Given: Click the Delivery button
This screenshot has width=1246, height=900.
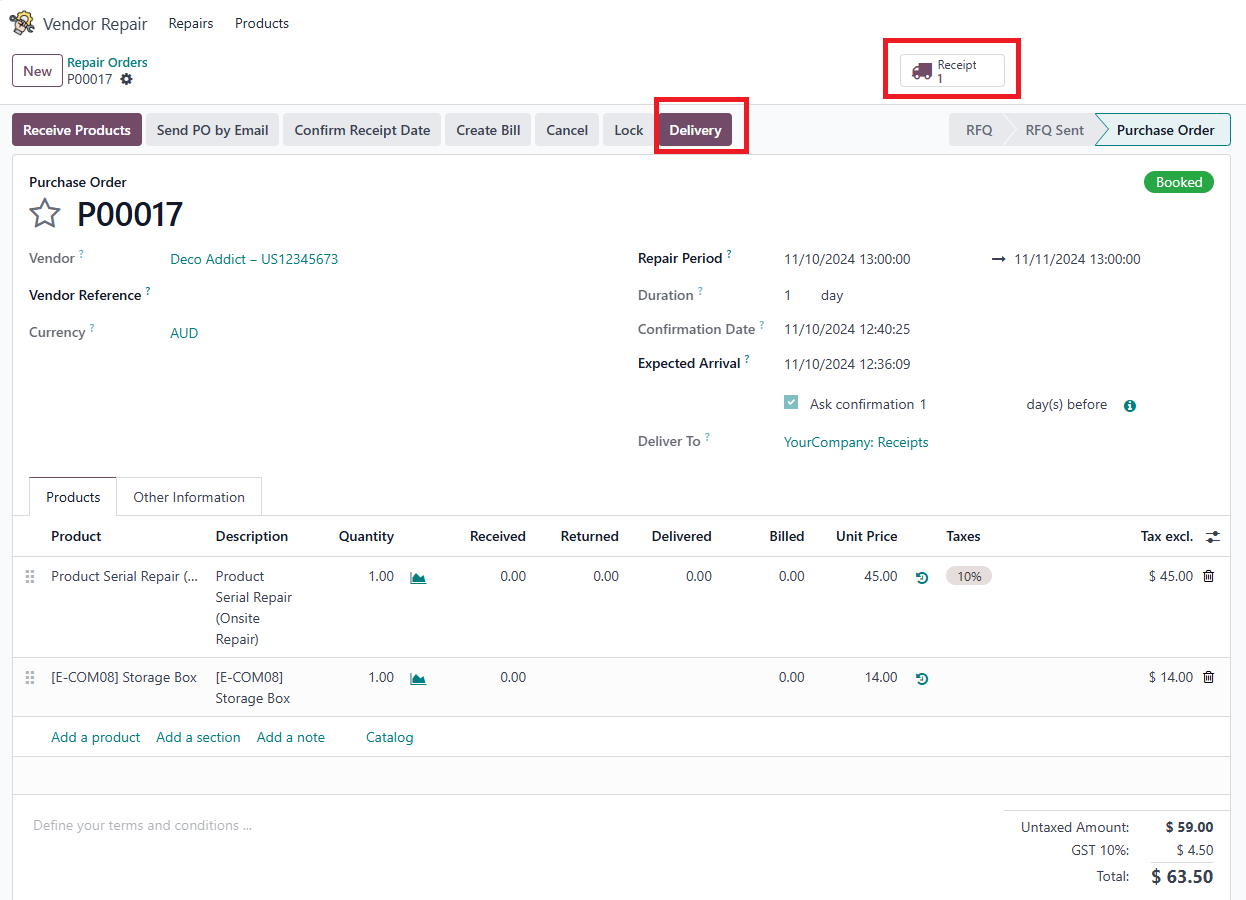Looking at the screenshot, I should pos(695,130).
